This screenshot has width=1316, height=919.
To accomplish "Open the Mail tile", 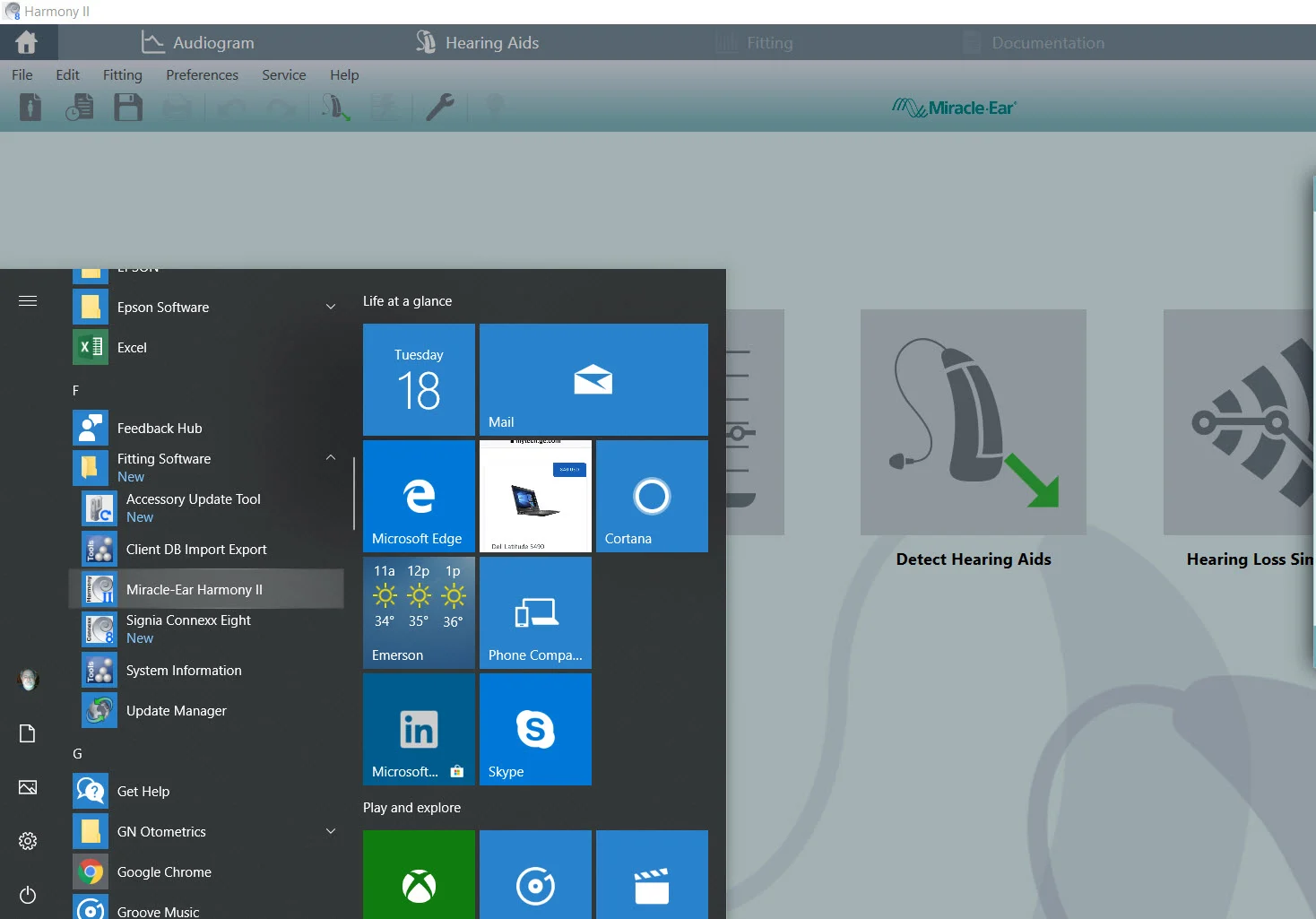I will point(593,379).
